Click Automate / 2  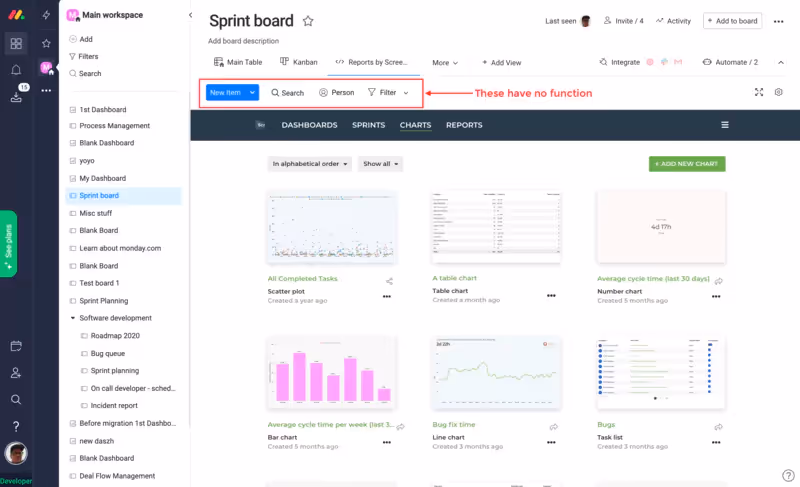[730, 62]
